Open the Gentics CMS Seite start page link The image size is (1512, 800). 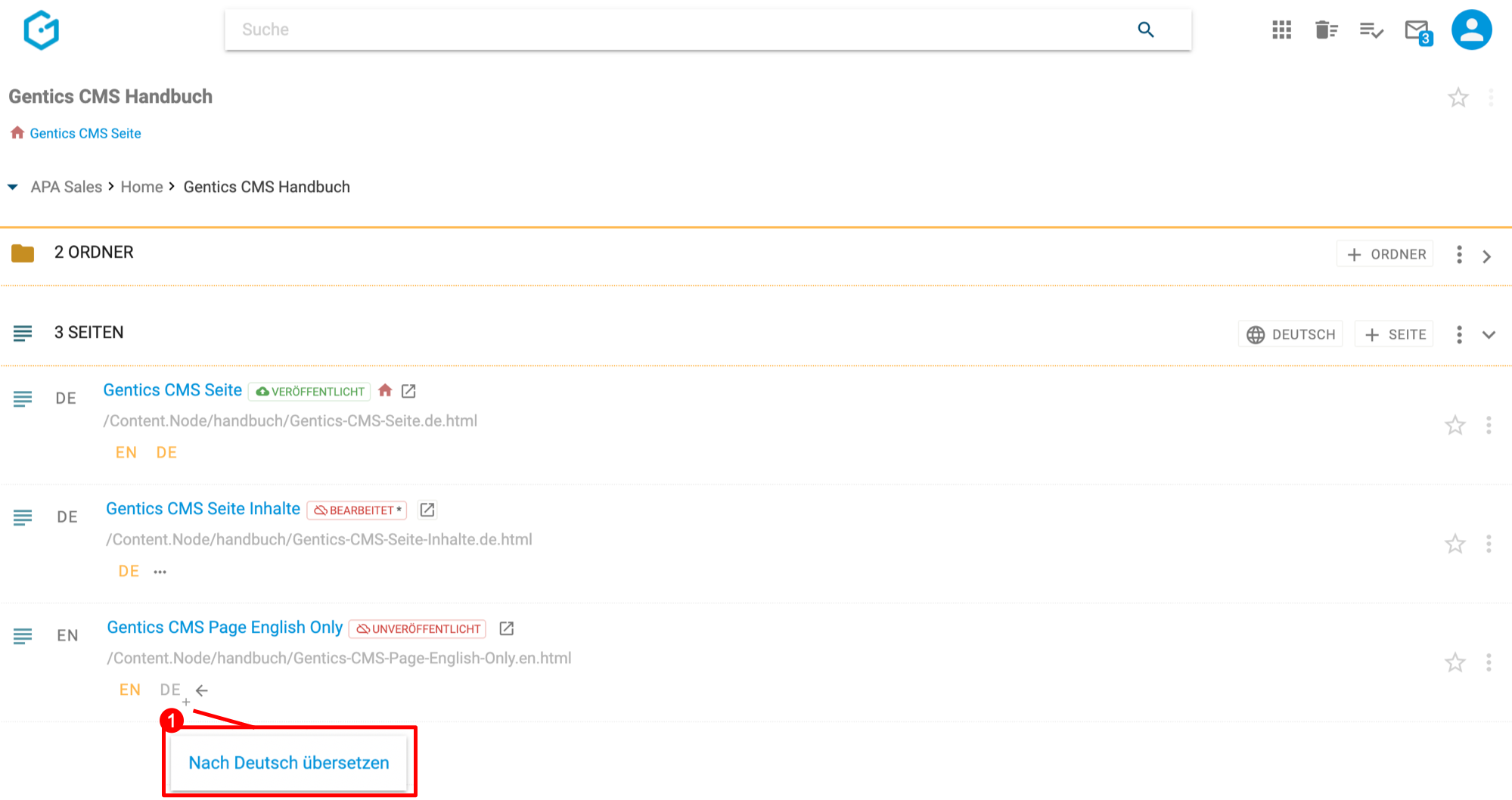(x=85, y=133)
